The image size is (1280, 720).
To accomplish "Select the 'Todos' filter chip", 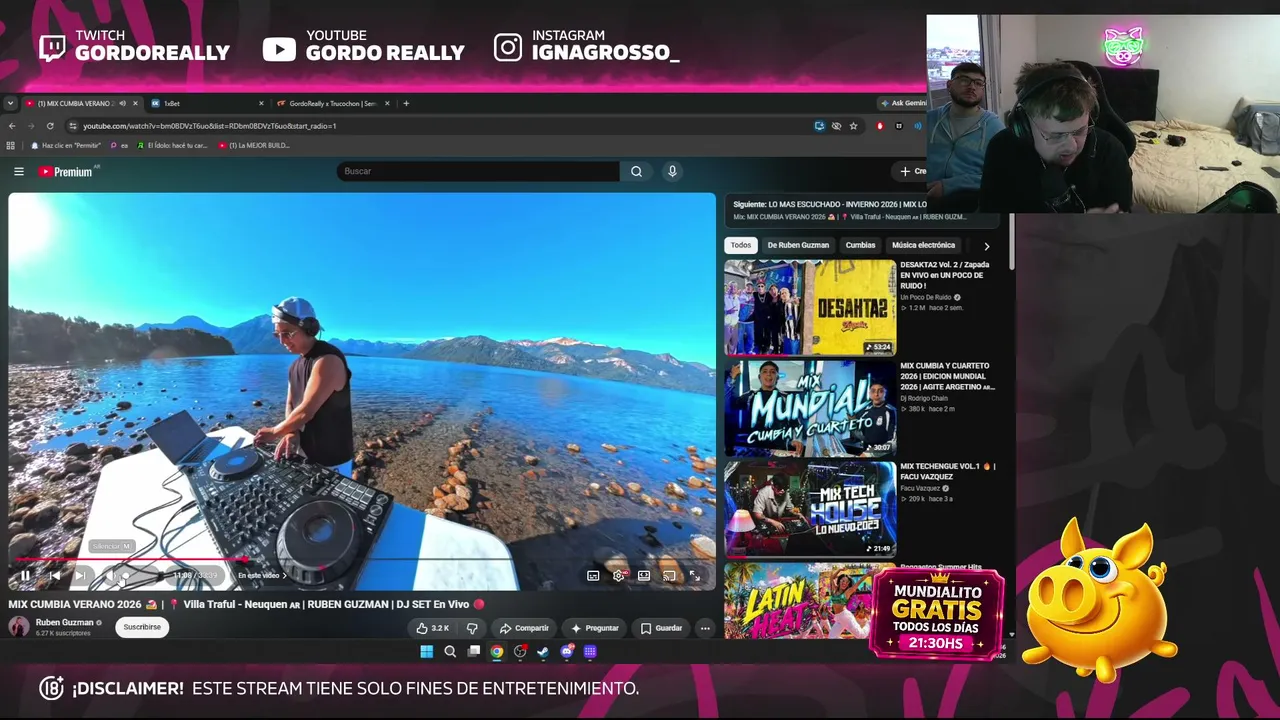I will [741, 245].
